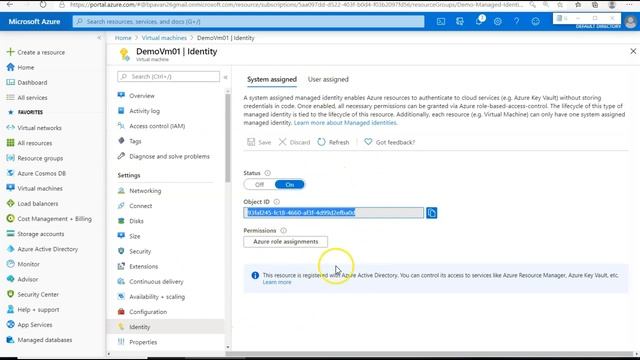Open Access control (IAM) item

[151, 126]
